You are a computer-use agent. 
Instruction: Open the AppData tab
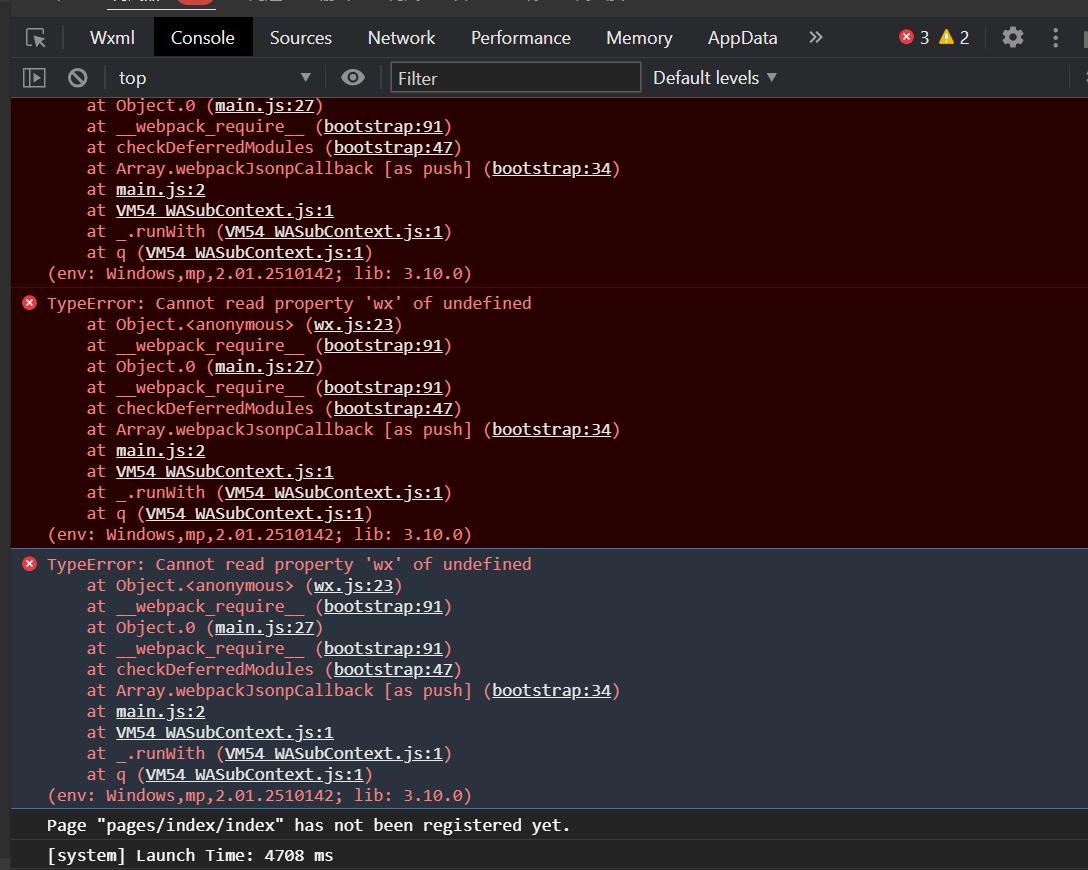tap(742, 38)
